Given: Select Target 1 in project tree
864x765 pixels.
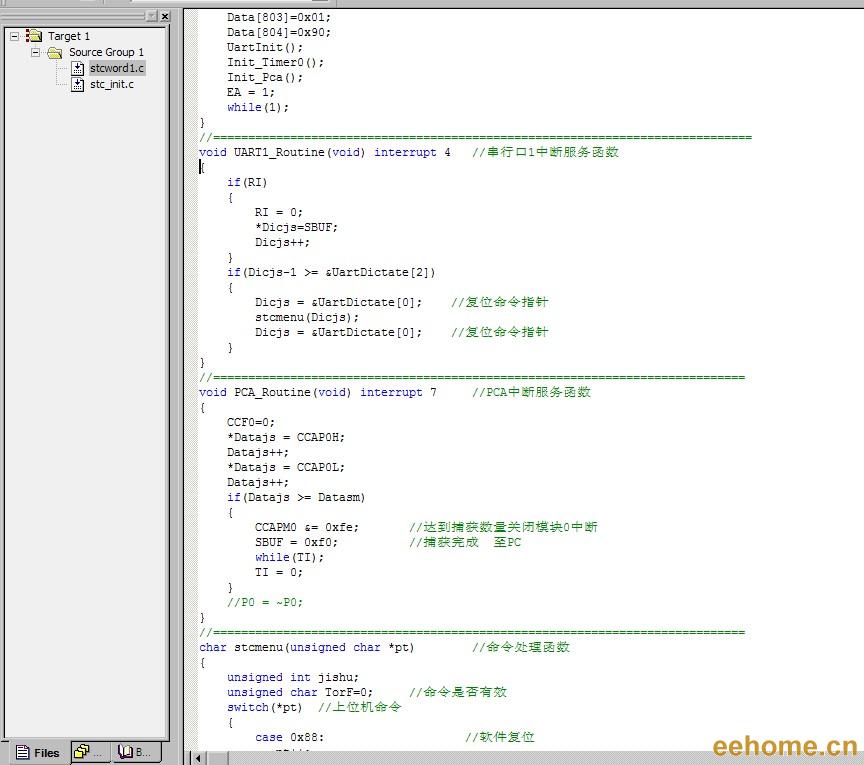Looking at the screenshot, I should 68,36.
